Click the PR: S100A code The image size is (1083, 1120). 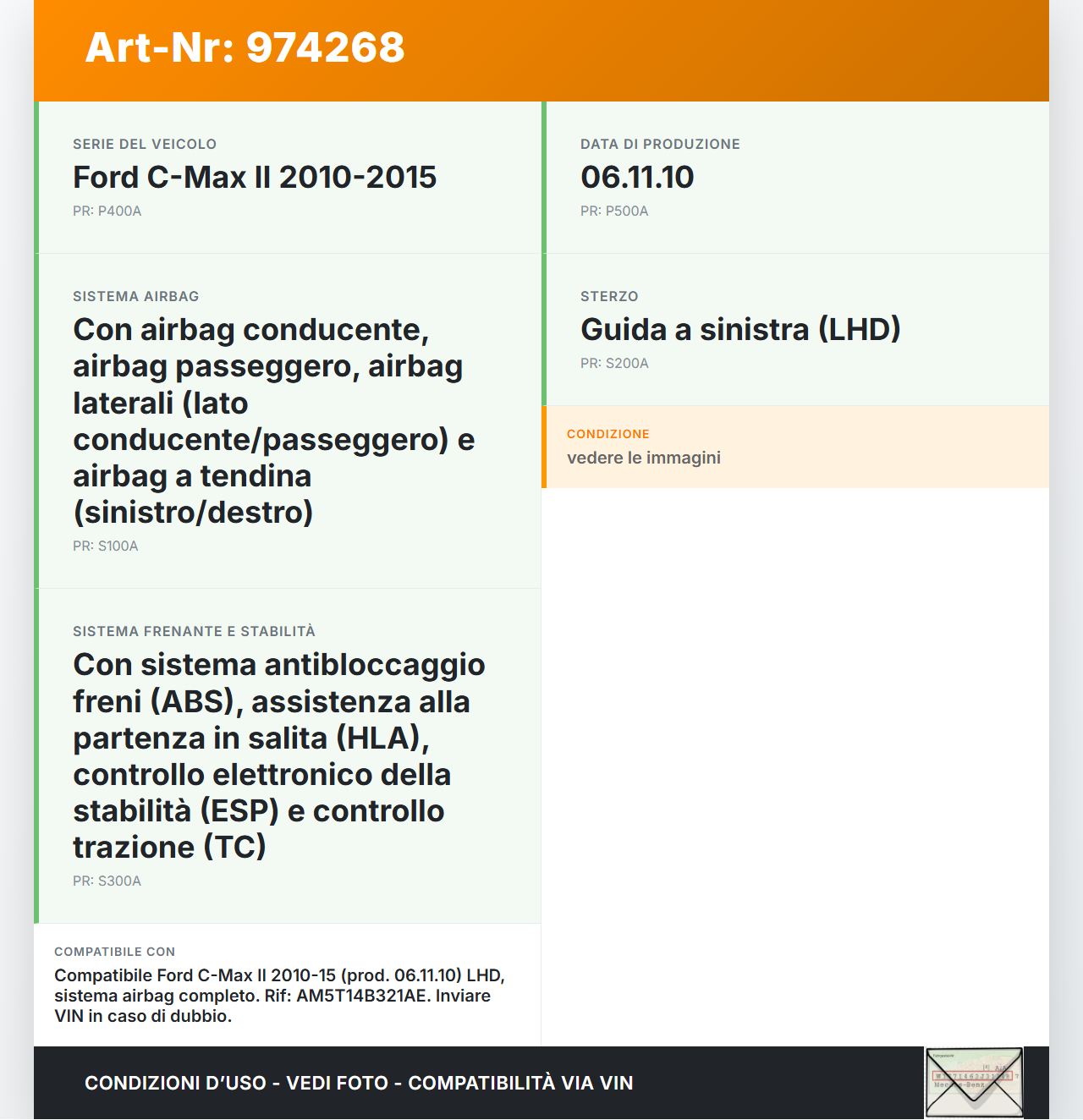(105, 546)
